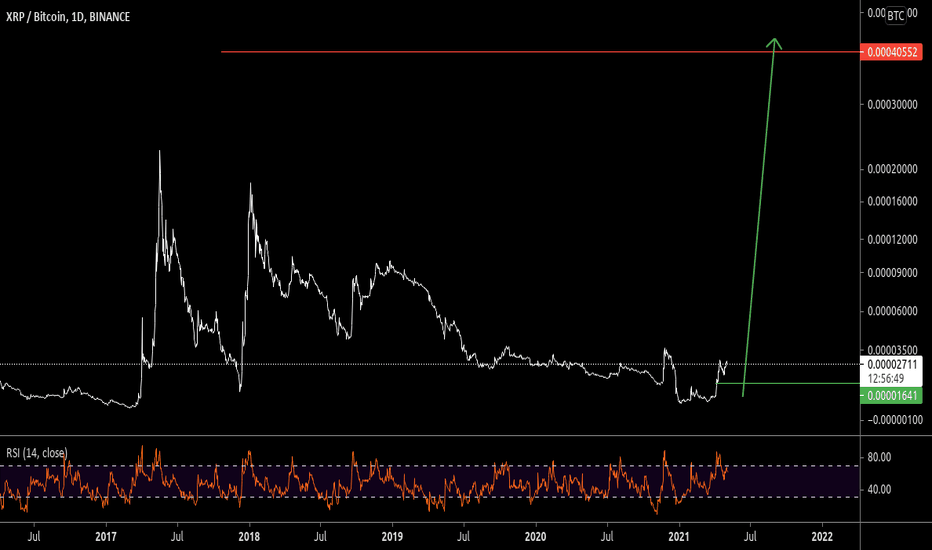The image size is (932, 550).
Task: Click the 2021 label on time axis
Action: [x=679, y=536]
